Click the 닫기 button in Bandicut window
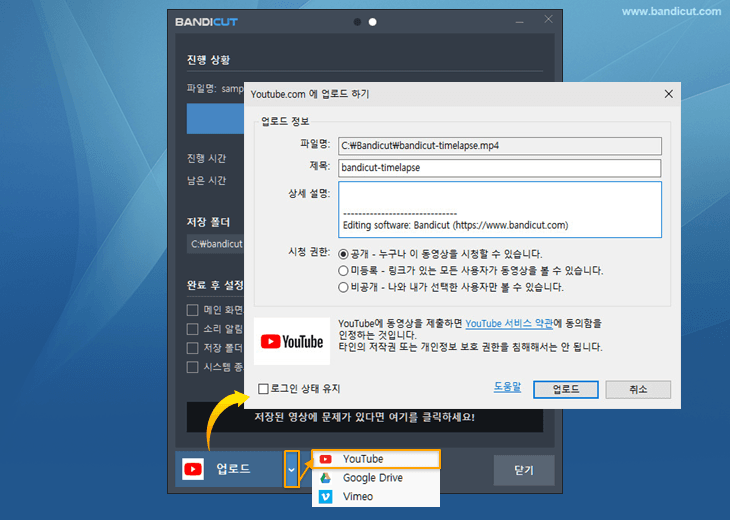The height and width of the screenshot is (520, 730). coord(524,470)
